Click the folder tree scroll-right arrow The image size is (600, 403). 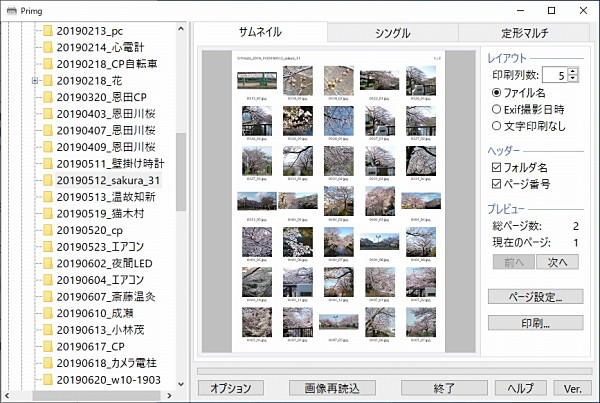[x=170, y=396]
